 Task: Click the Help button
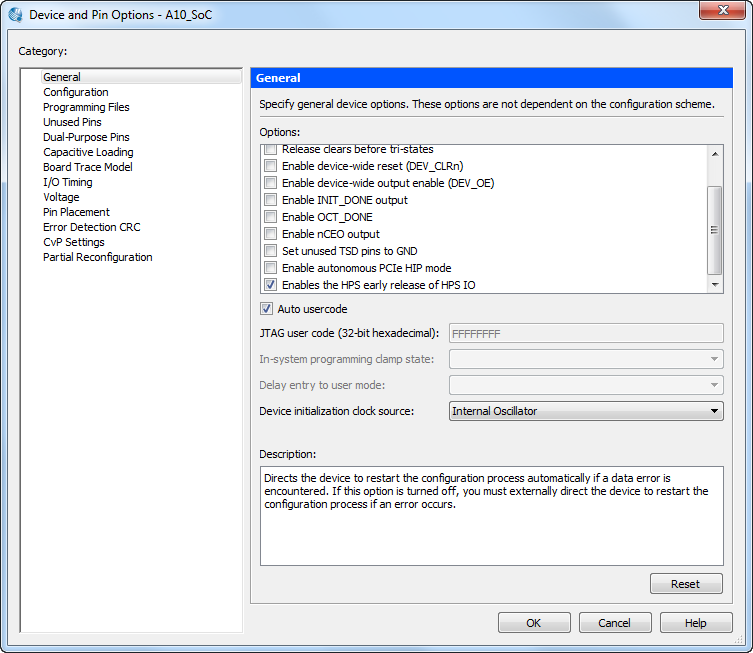point(696,623)
